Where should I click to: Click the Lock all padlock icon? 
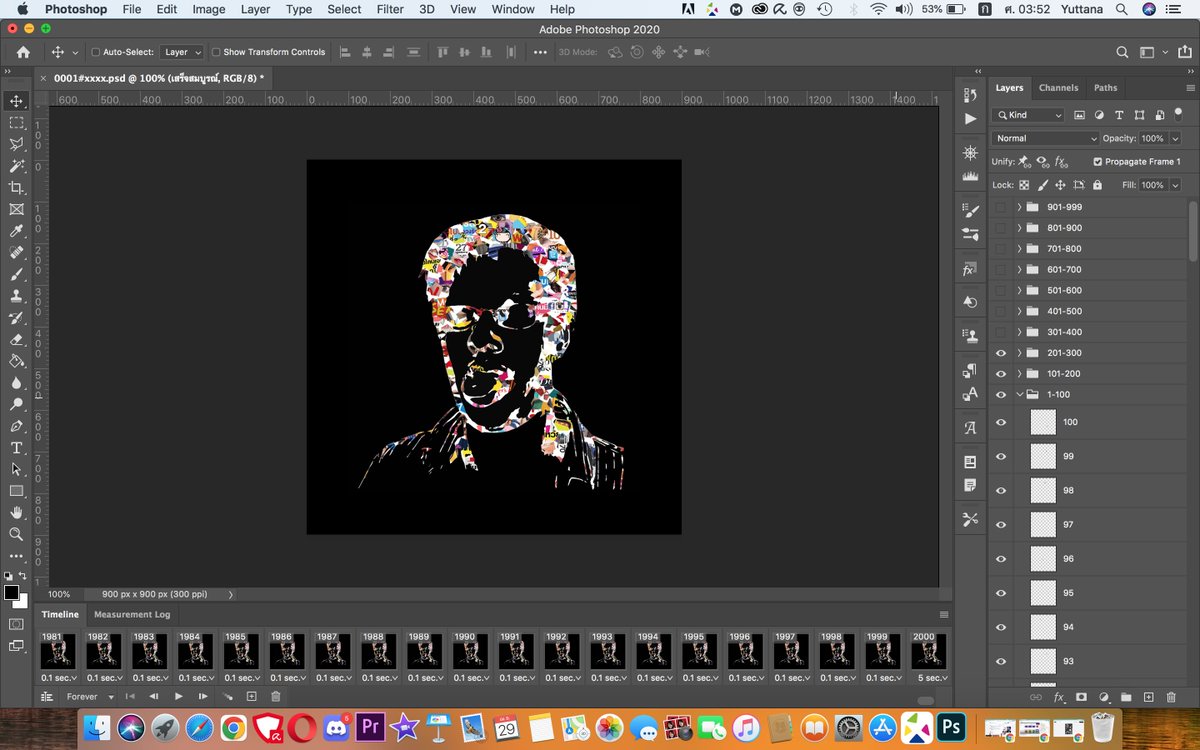click(x=1097, y=185)
